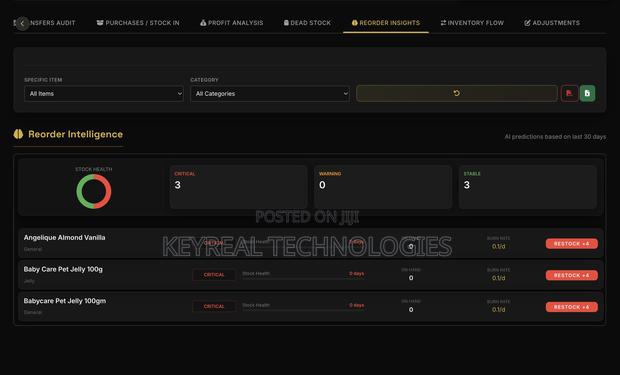
Task: Click burn rate value for Baby Care 100g
Action: (499, 278)
